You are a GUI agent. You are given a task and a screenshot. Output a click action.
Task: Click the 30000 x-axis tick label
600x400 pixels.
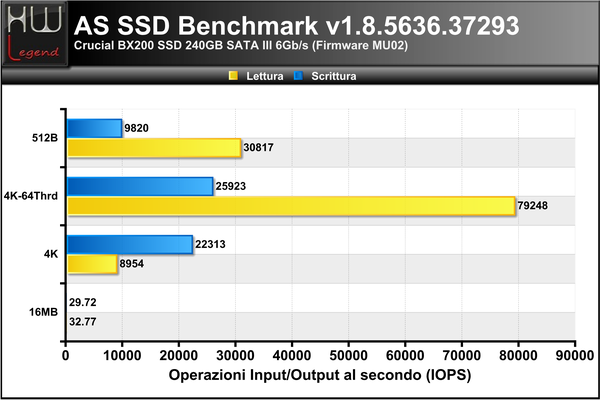tap(235, 356)
